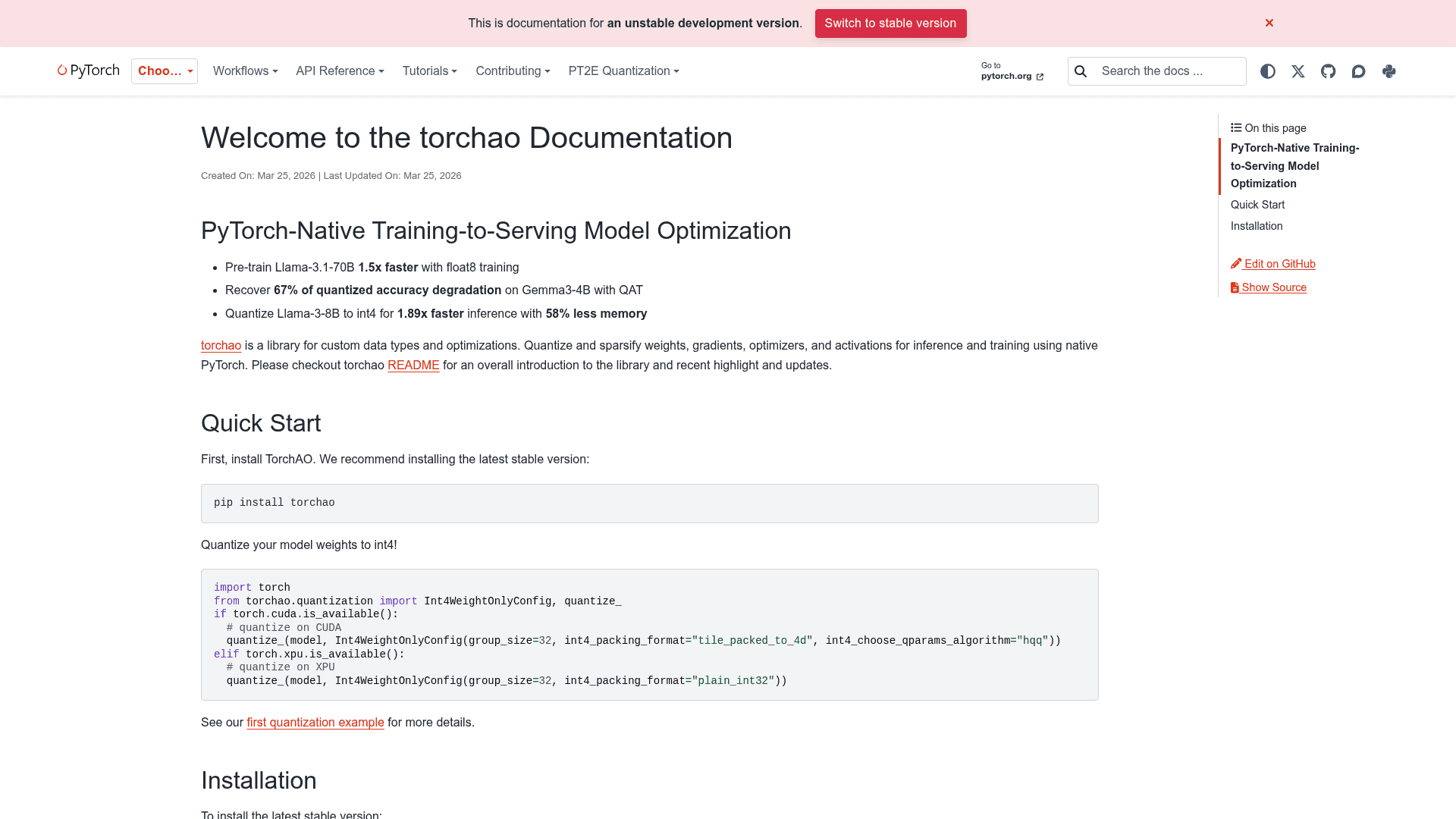
Task: Click the '# quantize on CUDA' comment
Action: tap(284, 627)
